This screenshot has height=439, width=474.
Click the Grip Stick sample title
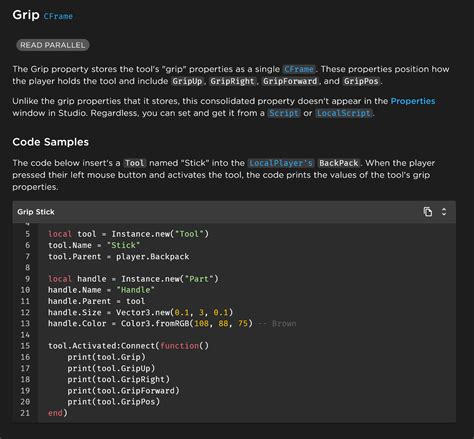click(36, 212)
